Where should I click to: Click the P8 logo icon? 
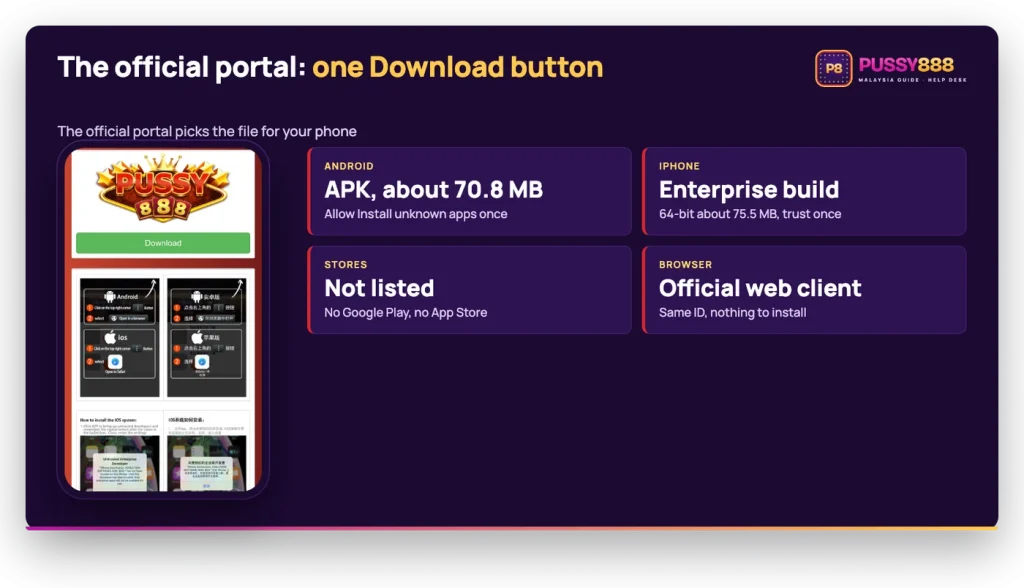[833, 68]
